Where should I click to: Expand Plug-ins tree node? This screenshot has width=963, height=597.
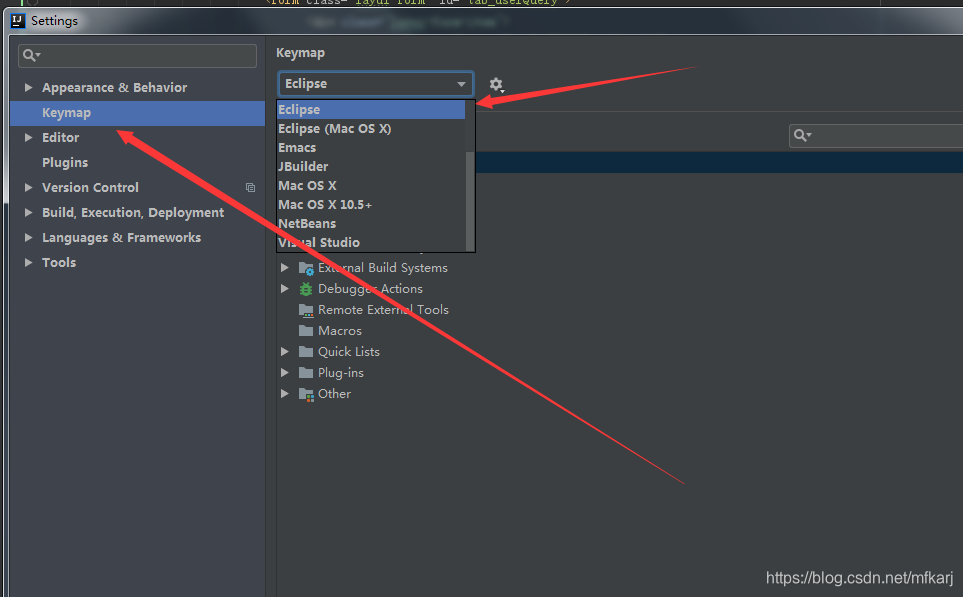point(284,373)
